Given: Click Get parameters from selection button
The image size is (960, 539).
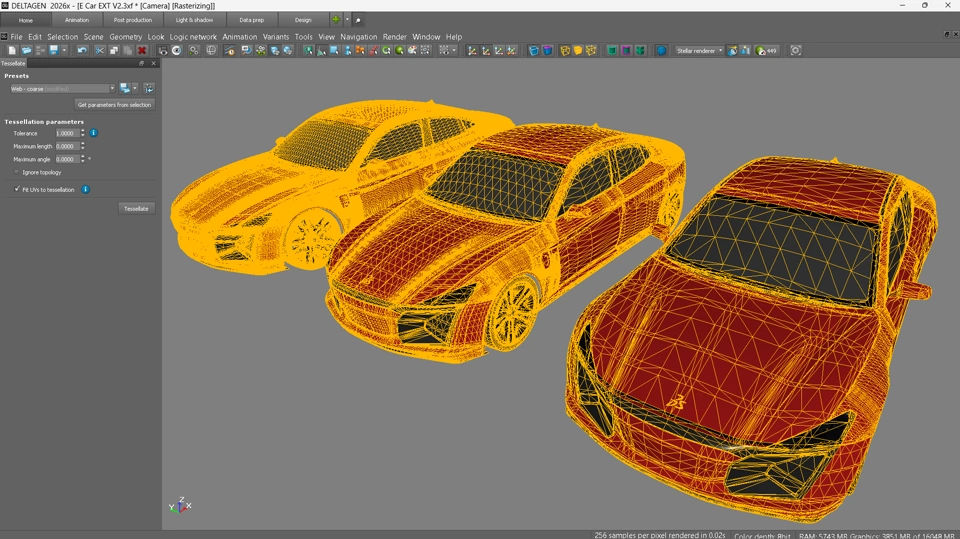Looking at the screenshot, I should coord(114,105).
